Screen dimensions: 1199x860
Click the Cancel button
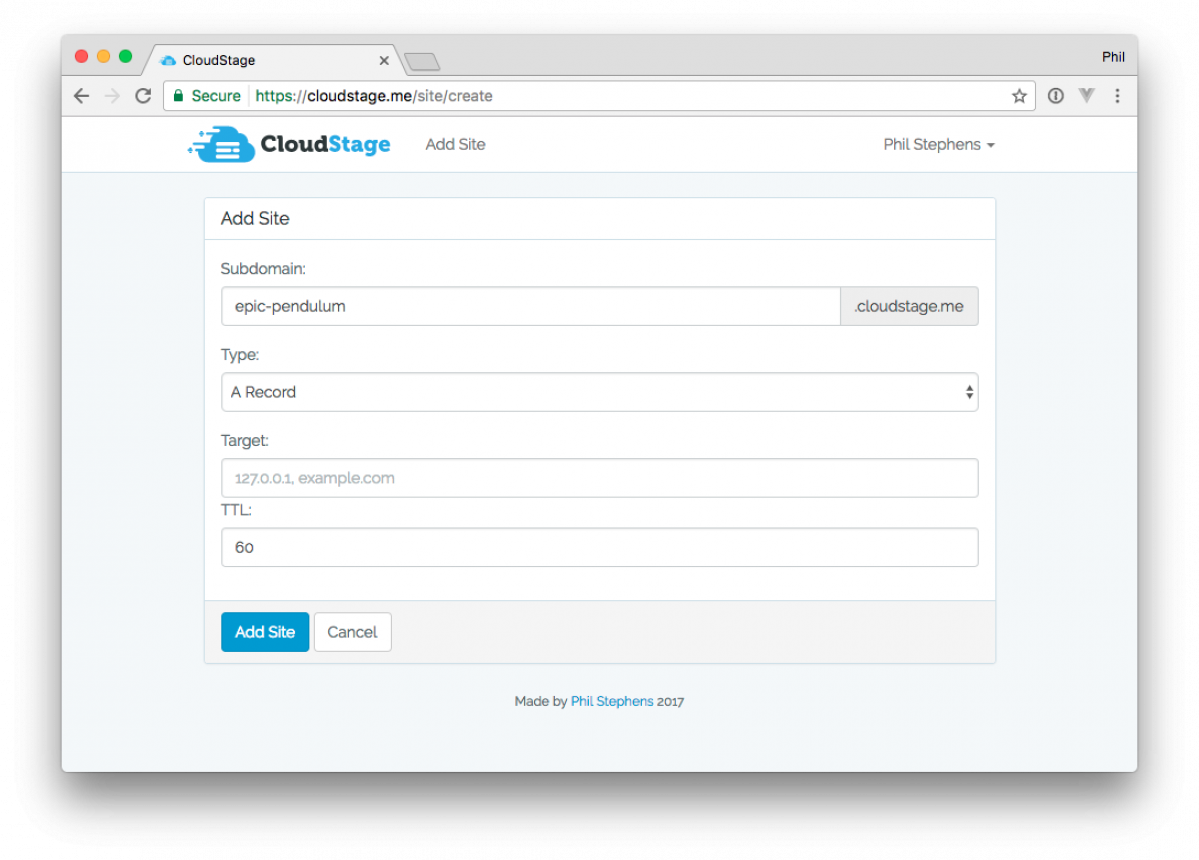353,632
